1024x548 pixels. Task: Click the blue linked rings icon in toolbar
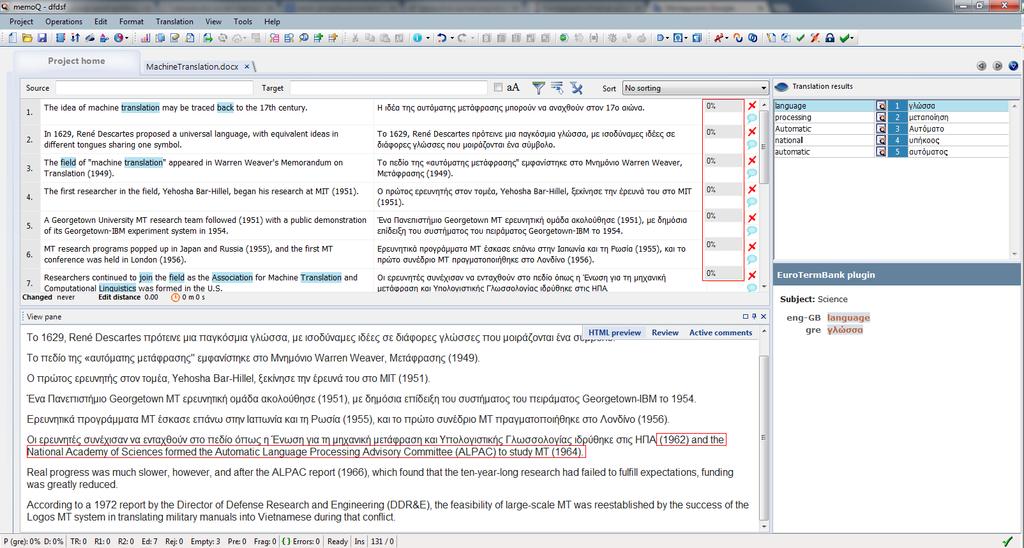pyautogui.click(x=752, y=38)
